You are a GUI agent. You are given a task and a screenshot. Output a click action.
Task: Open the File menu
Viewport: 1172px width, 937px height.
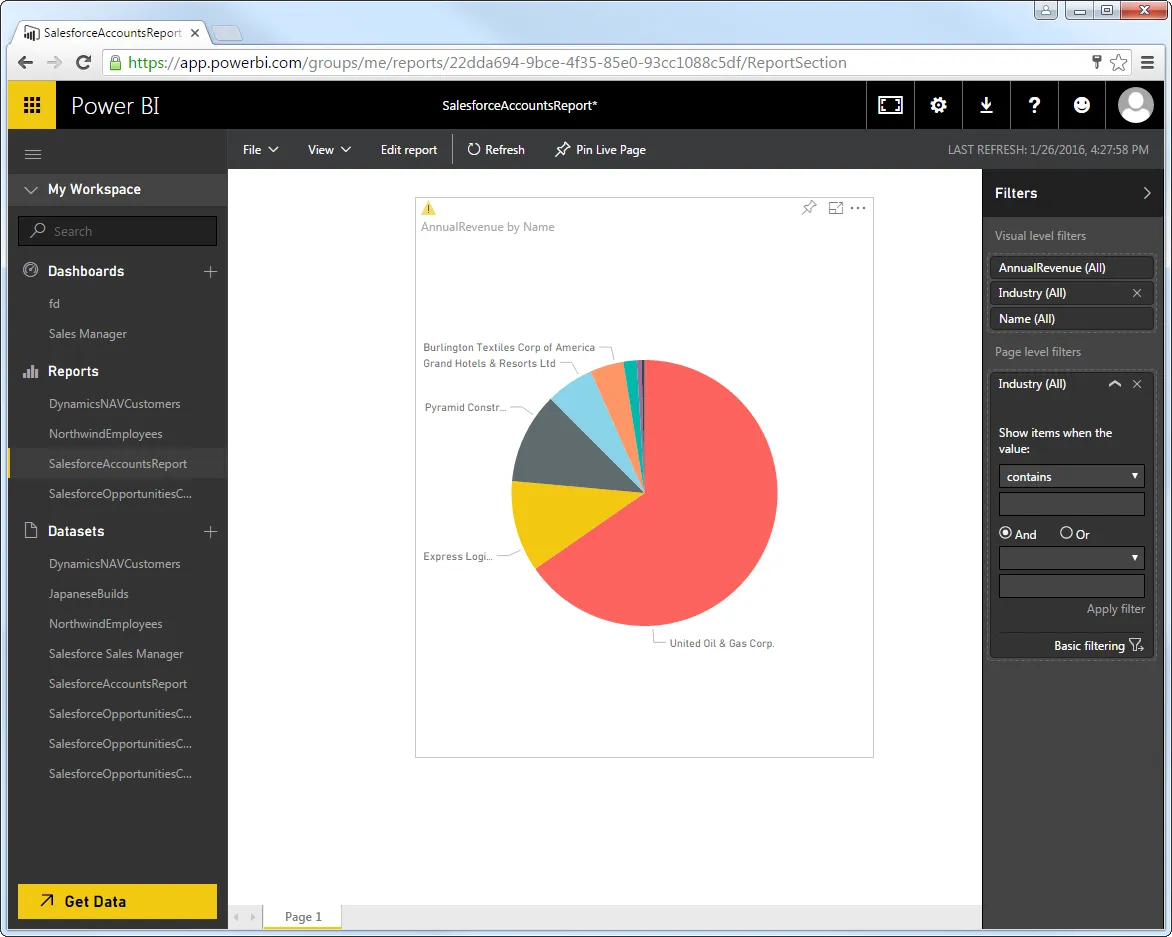click(259, 149)
